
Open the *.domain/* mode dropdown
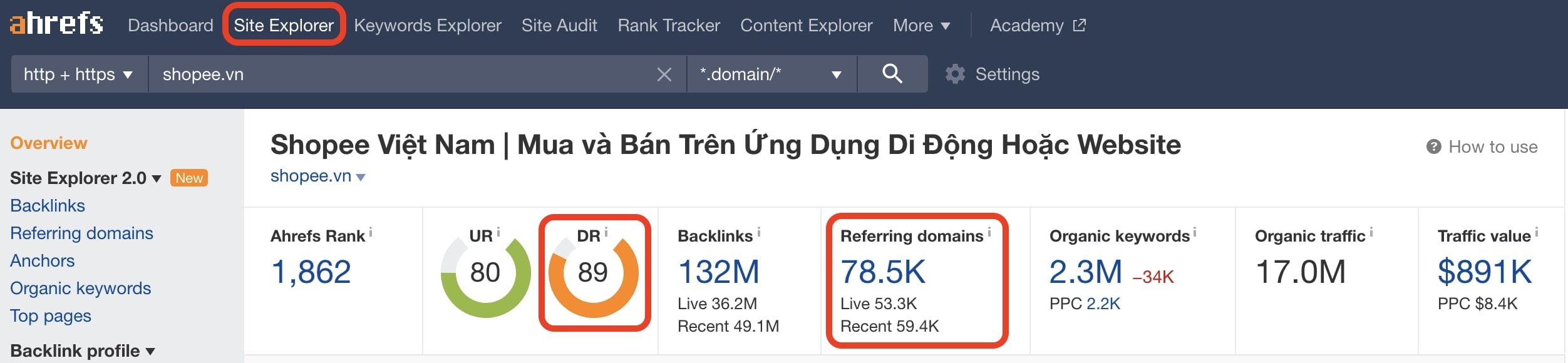pyautogui.click(x=772, y=74)
